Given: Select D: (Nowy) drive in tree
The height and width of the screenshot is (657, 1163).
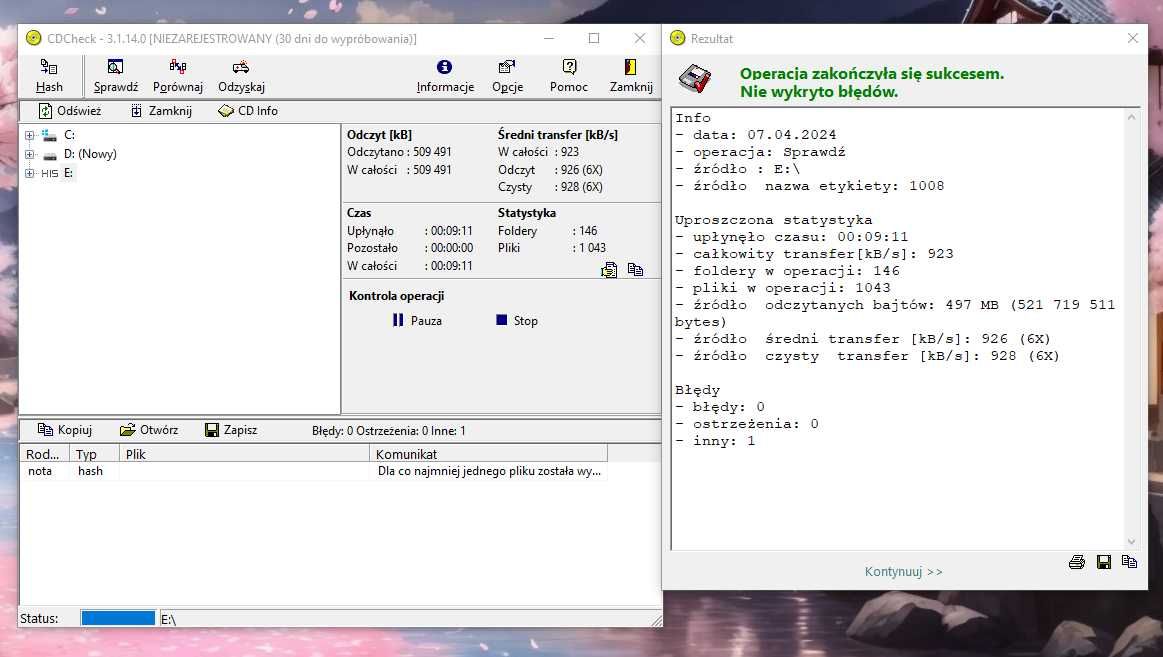Looking at the screenshot, I should (x=90, y=154).
